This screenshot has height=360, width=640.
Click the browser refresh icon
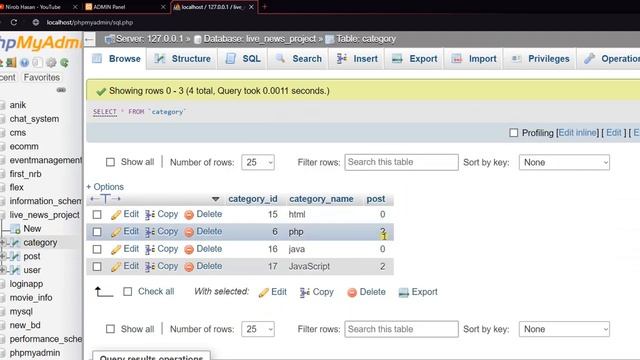point(14,22)
